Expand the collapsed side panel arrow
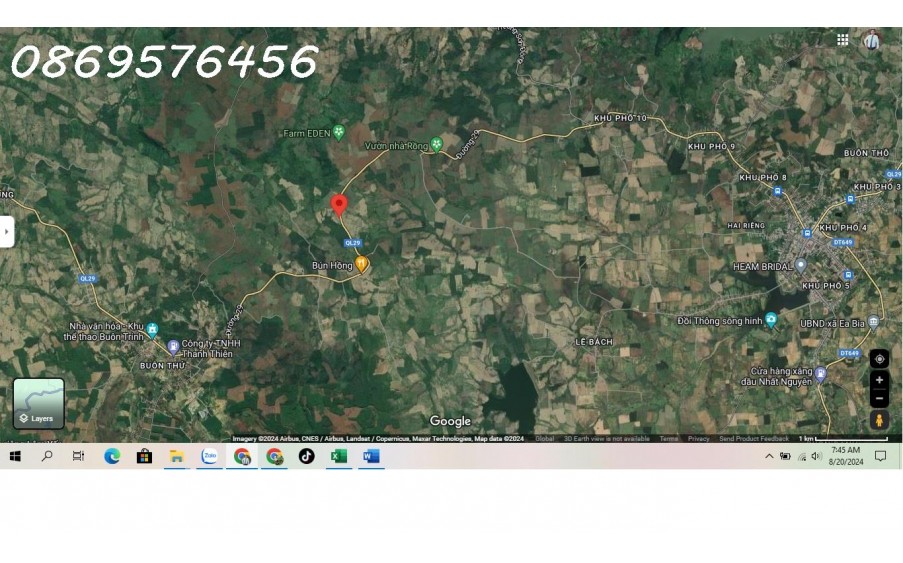Image resolution: width=903 pixels, height=563 pixels. [x=7, y=231]
